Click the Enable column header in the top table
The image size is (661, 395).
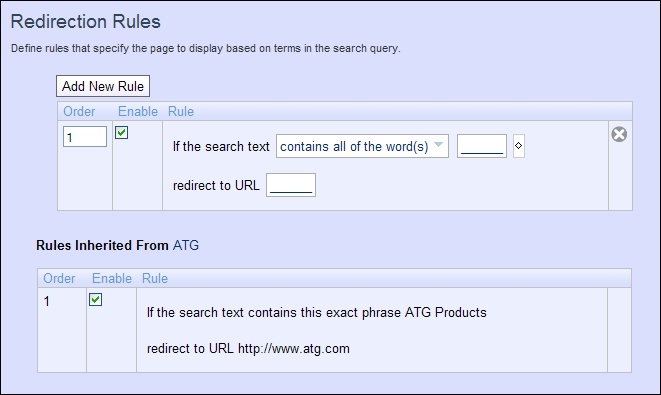tap(138, 111)
